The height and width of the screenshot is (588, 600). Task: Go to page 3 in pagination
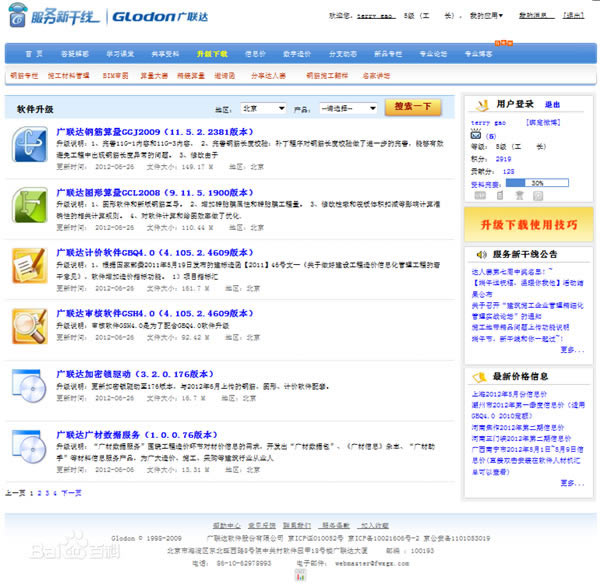click(47, 493)
